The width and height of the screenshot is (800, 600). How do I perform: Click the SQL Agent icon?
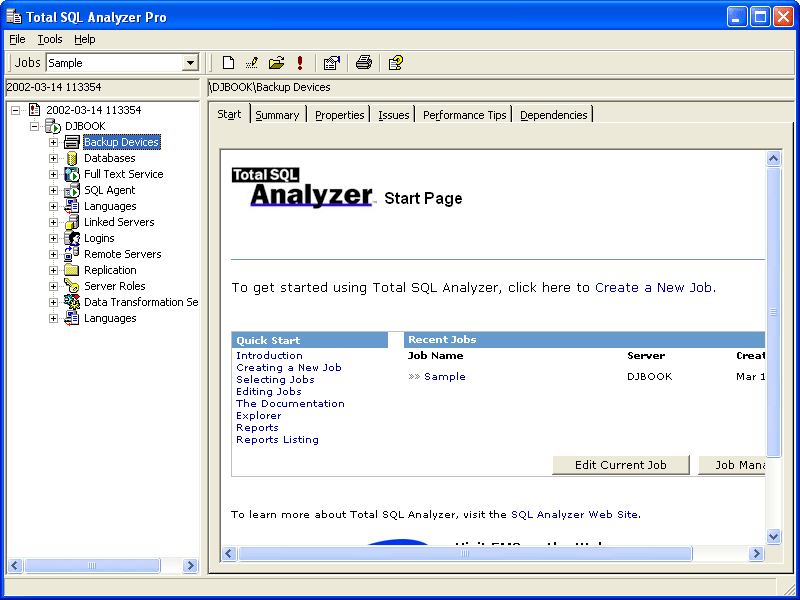(x=72, y=190)
